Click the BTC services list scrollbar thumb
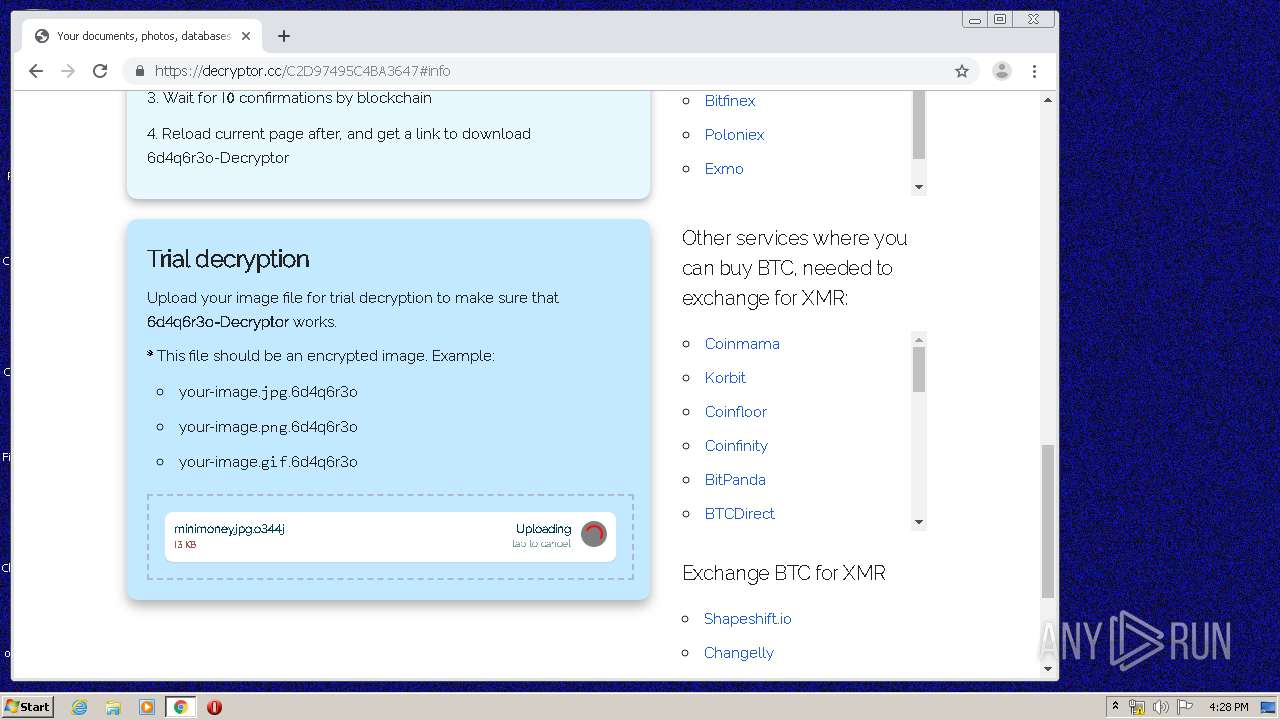The width and height of the screenshot is (1280, 720). click(x=919, y=369)
